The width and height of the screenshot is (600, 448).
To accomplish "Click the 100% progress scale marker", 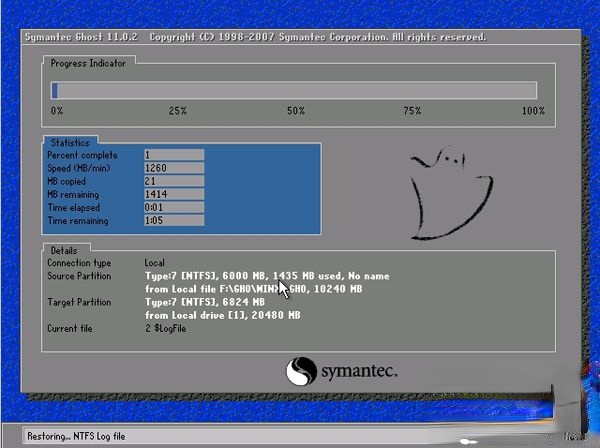I will point(532,111).
